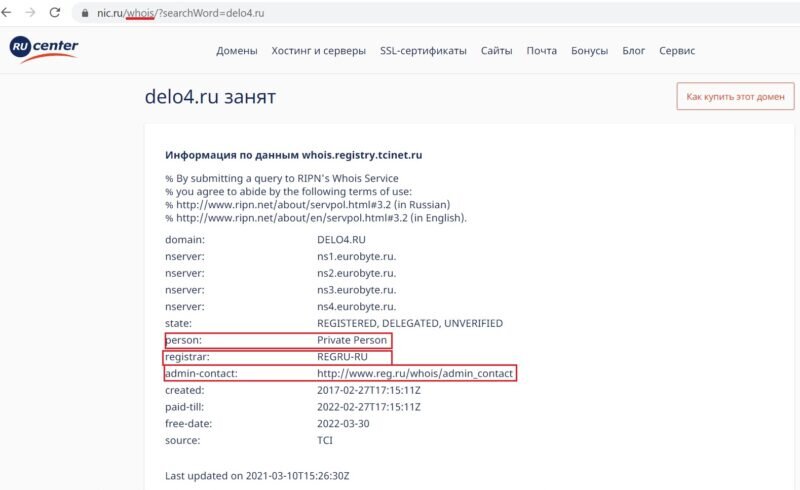Open the Хостинг и серверы menu
Viewport: 800px width, 490px height.
click(318, 51)
